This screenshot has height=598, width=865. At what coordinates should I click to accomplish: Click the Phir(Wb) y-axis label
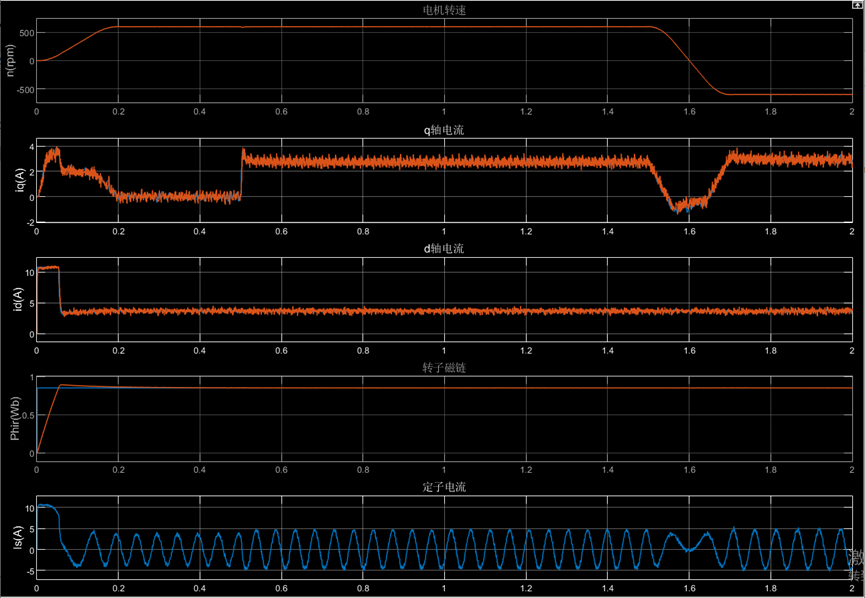pos(15,418)
